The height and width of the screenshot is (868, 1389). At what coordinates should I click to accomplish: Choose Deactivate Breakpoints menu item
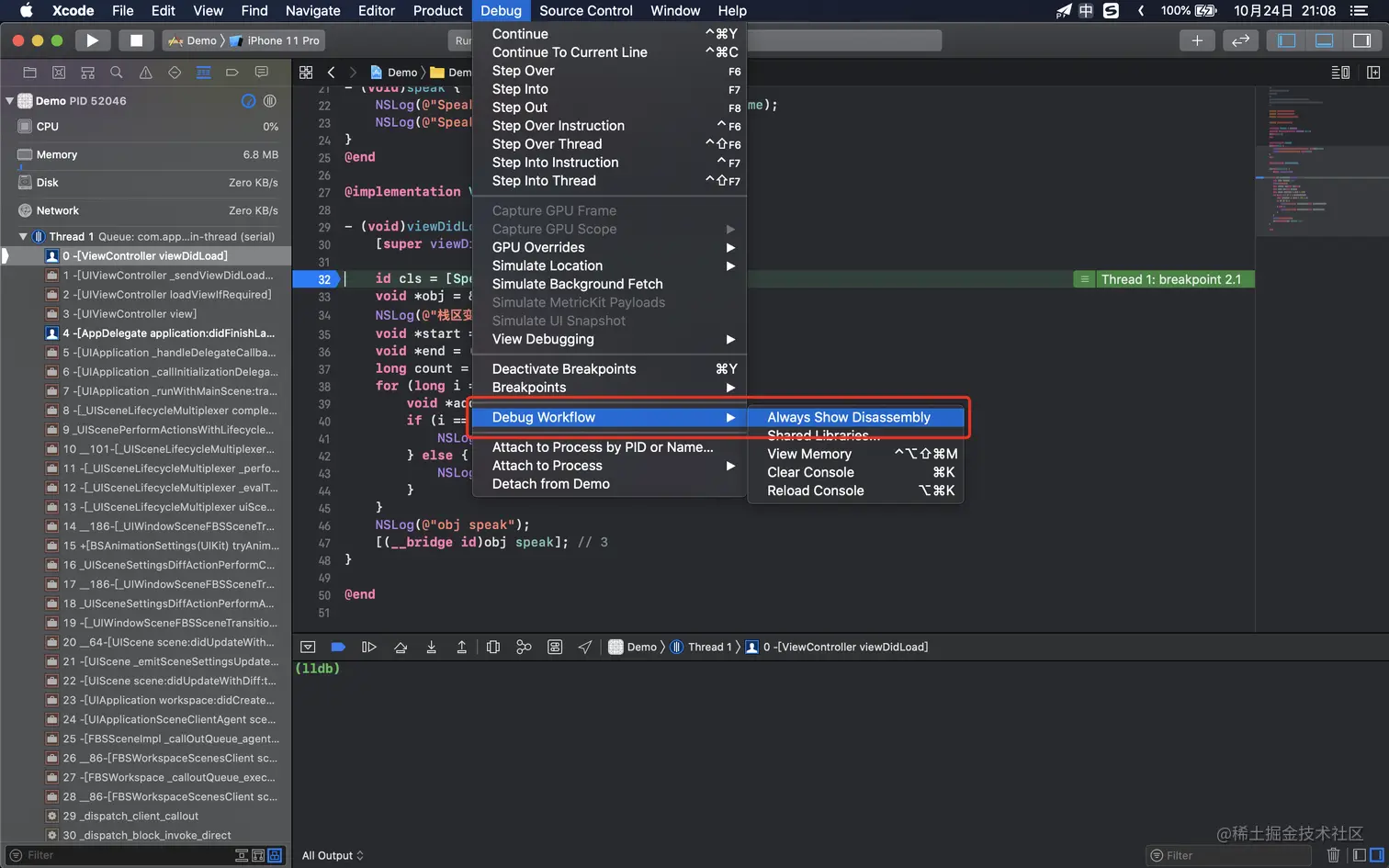tap(609, 369)
